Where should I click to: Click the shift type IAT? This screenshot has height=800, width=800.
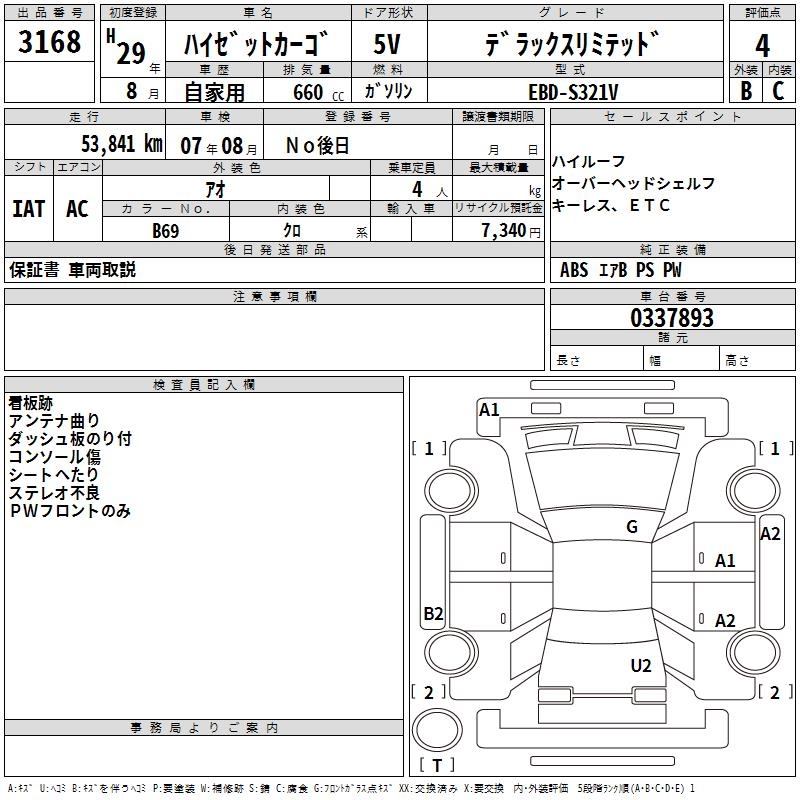29,209
